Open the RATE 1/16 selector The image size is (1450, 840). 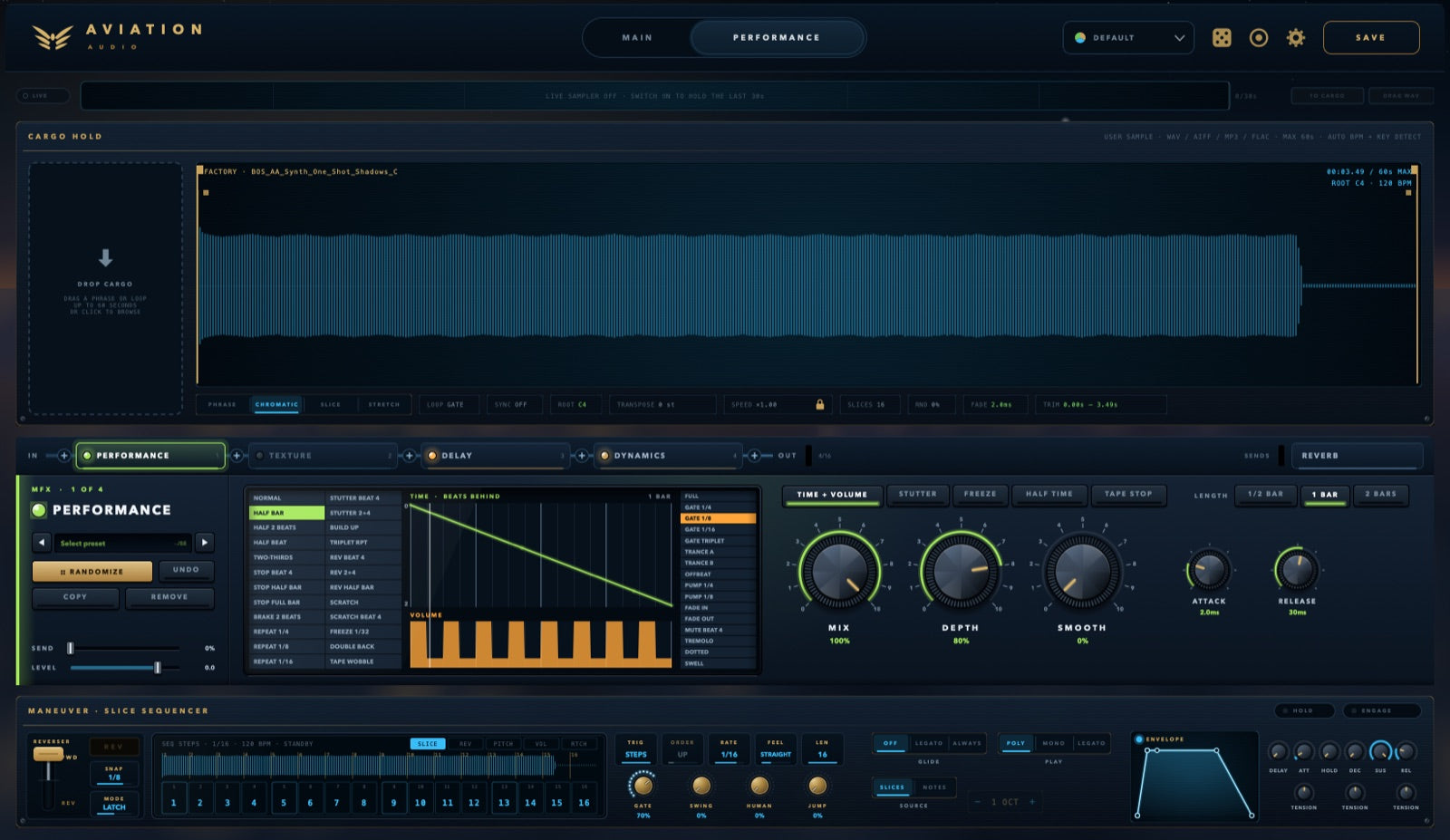(x=729, y=748)
